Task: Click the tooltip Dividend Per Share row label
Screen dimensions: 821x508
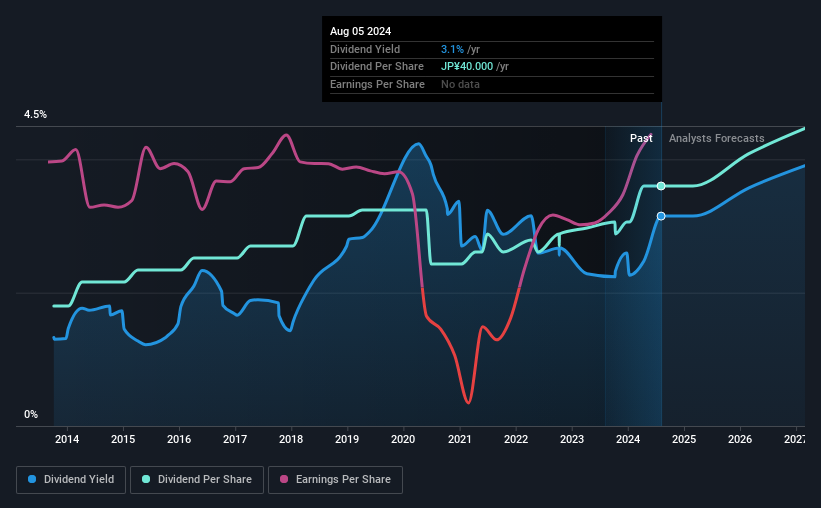Action: (x=377, y=67)
